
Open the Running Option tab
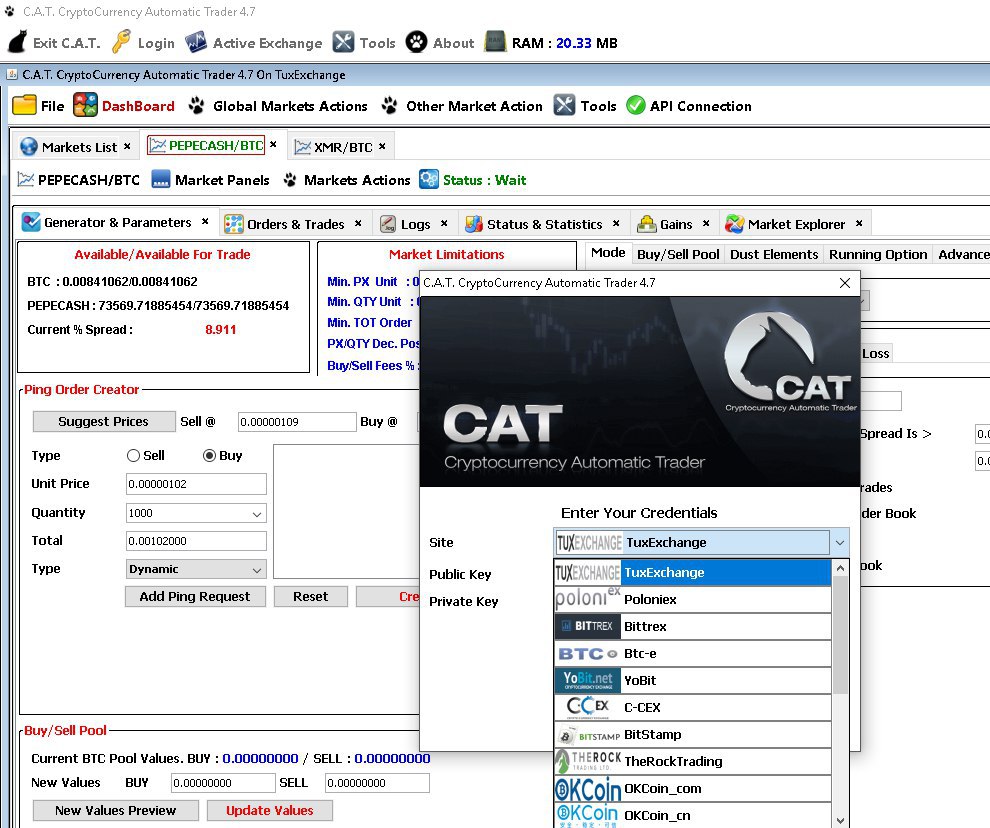[878, 255]
